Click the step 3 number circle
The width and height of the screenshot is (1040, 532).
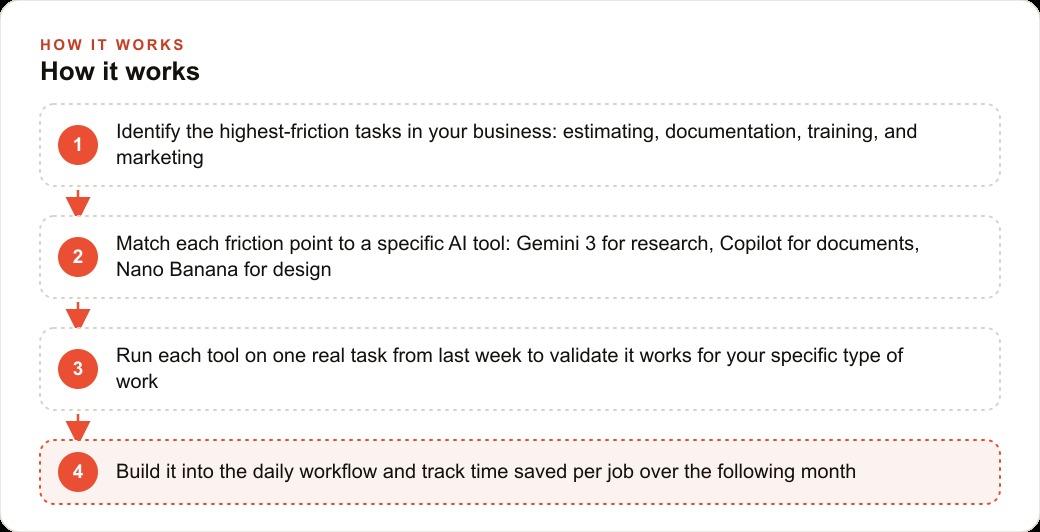(78, 368)
